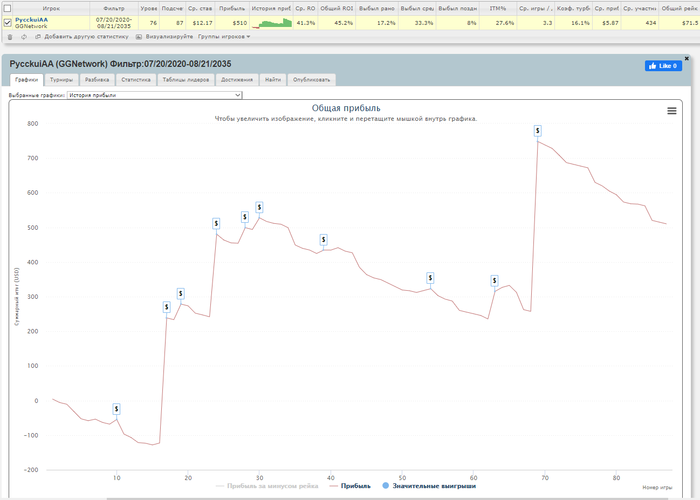Sort by the 'Игрок' column header
This screenshot has height=500, width=700.
tap(51, 8)
